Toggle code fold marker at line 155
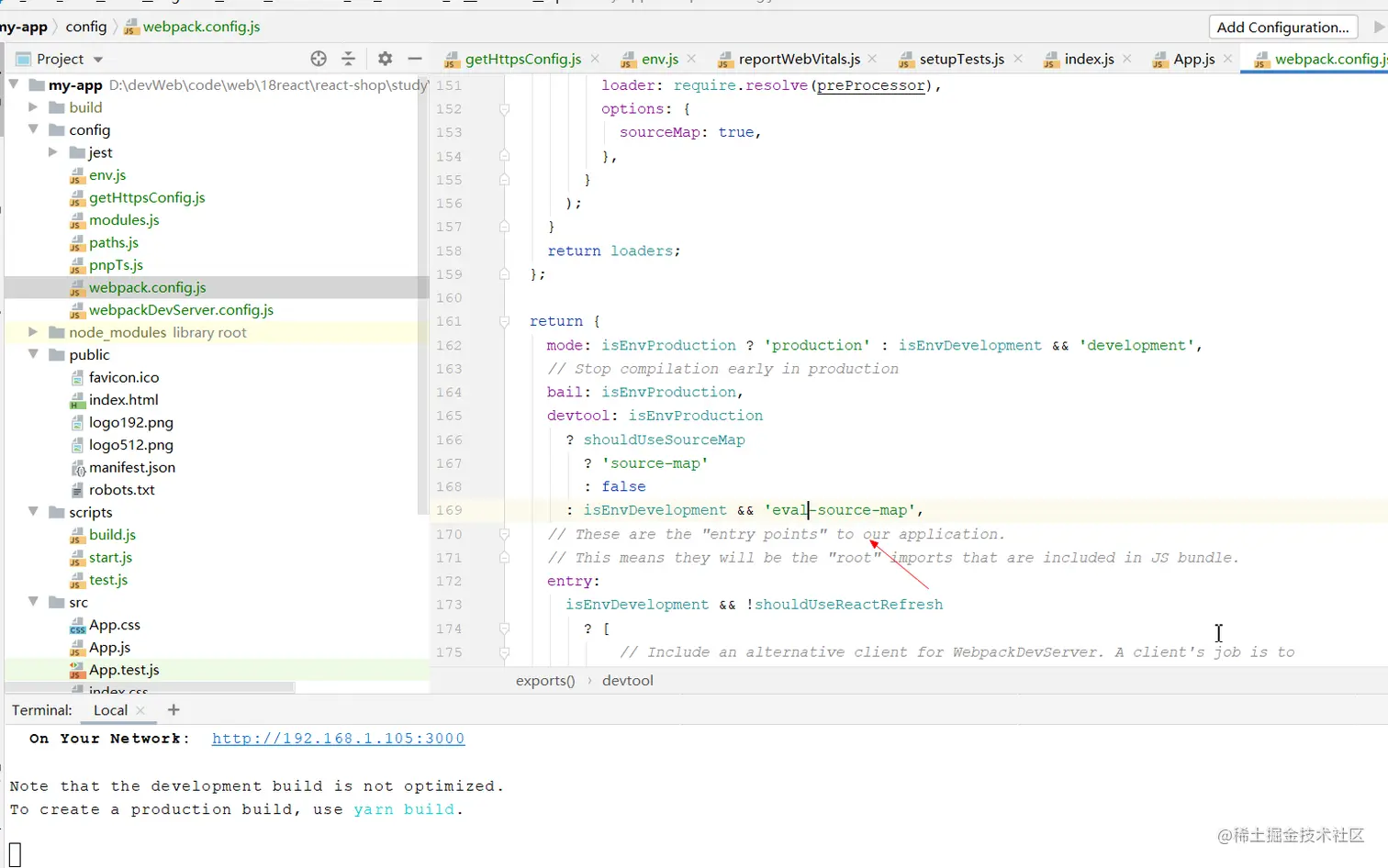The width and height of the screenshot is (1388, 868). pos(504,180)
